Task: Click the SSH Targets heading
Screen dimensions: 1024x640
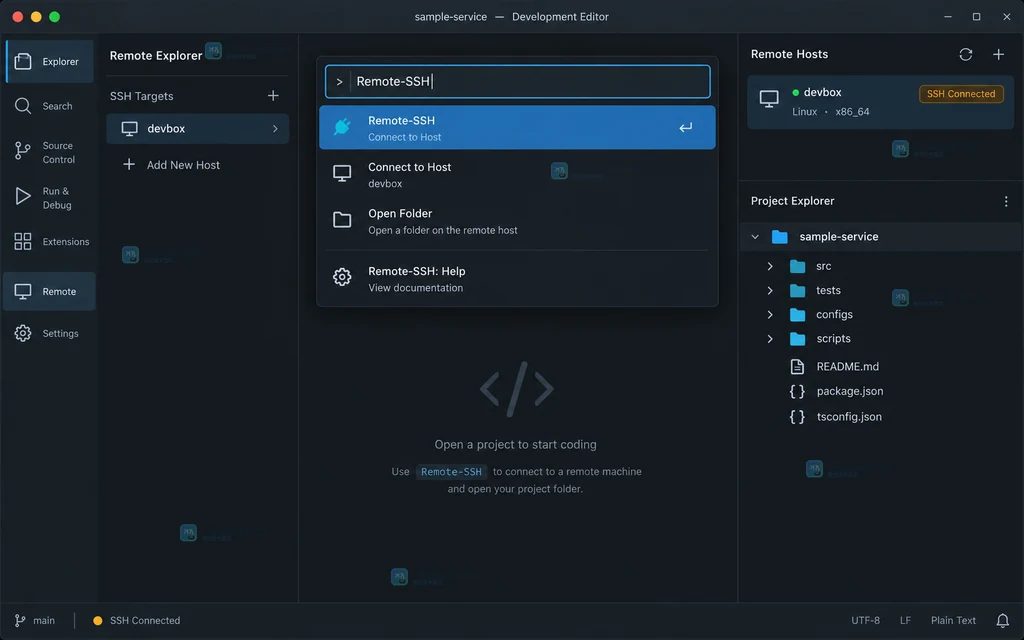Action: click(x=142, y=96)
